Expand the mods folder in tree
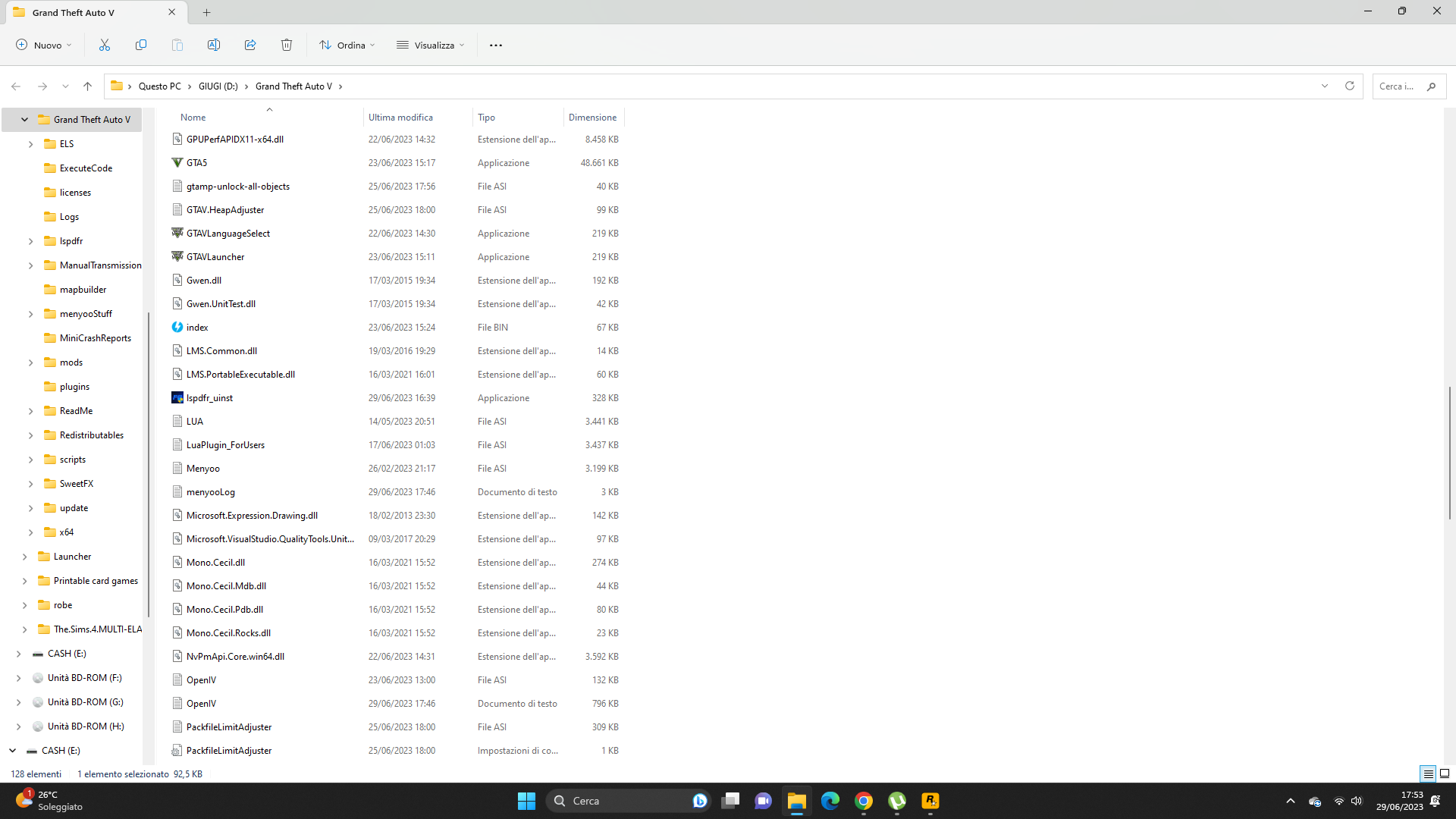The image size is (1456, 819). [30, 362]
